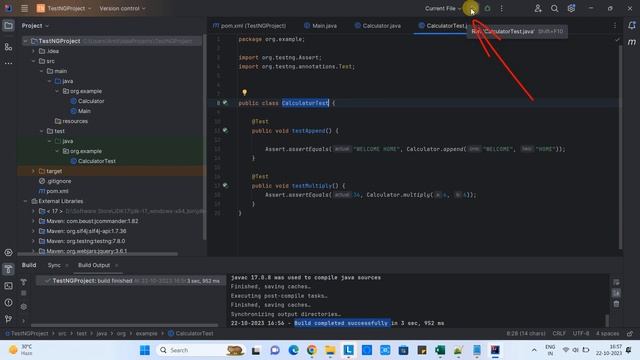Clear build output with trash icon
This screenshot has height=360, width=640.
[x=616, y=304]
